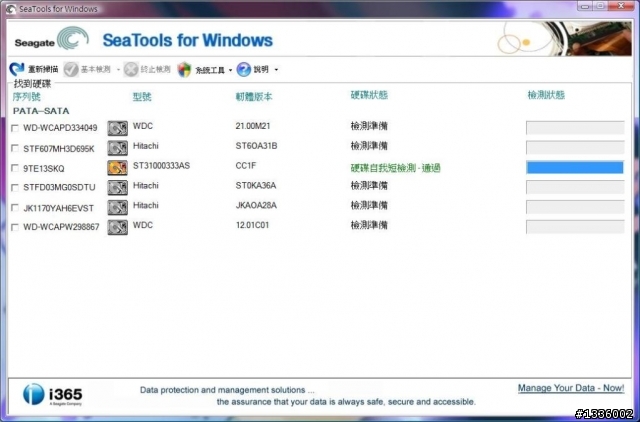This screenshot has height=422, width=640.
Task: Tick the checkbox for drive WD-WCAPW298867
Action: 15,227
